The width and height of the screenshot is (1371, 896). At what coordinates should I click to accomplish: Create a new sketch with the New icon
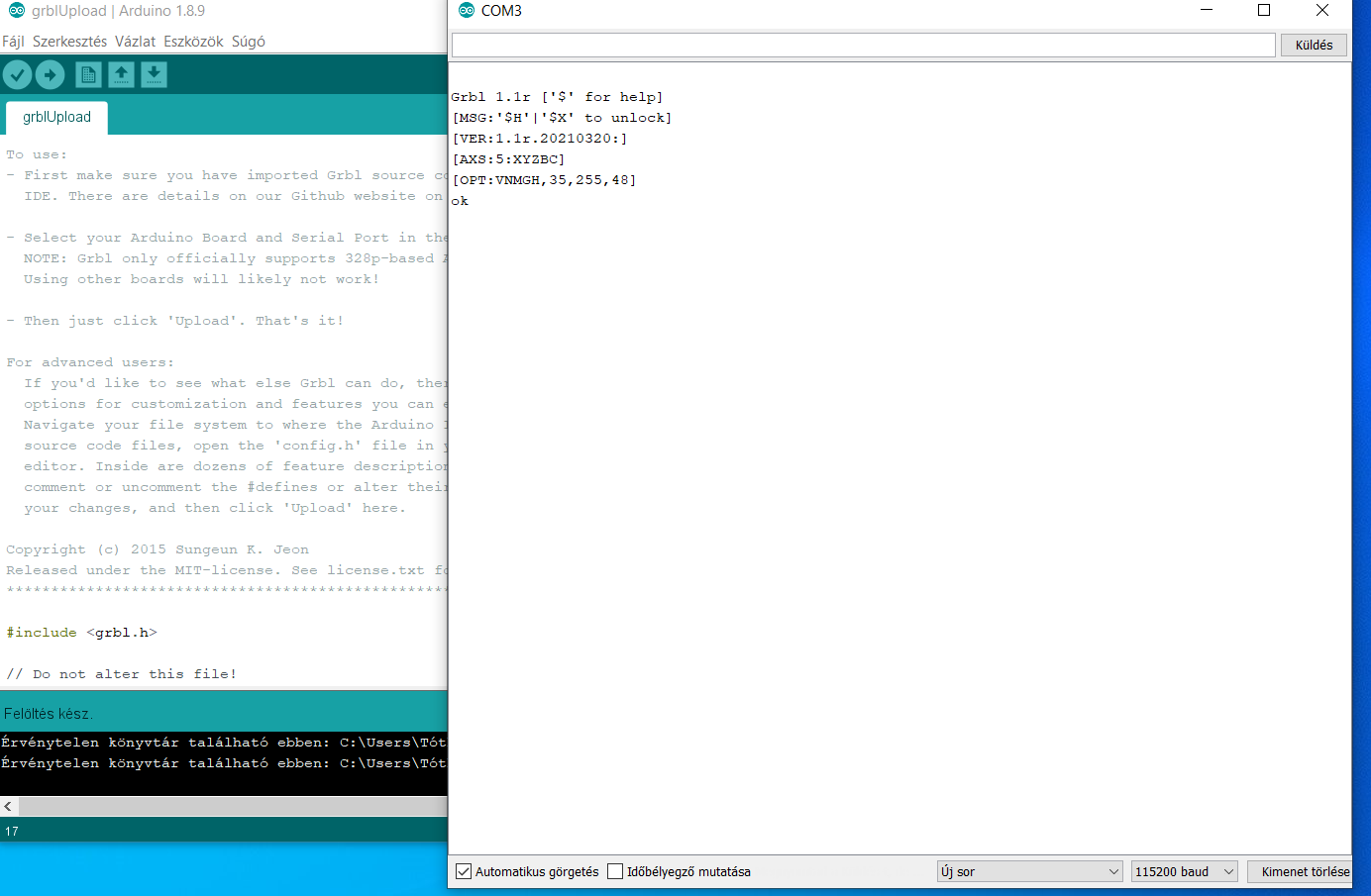click(88, 74)
